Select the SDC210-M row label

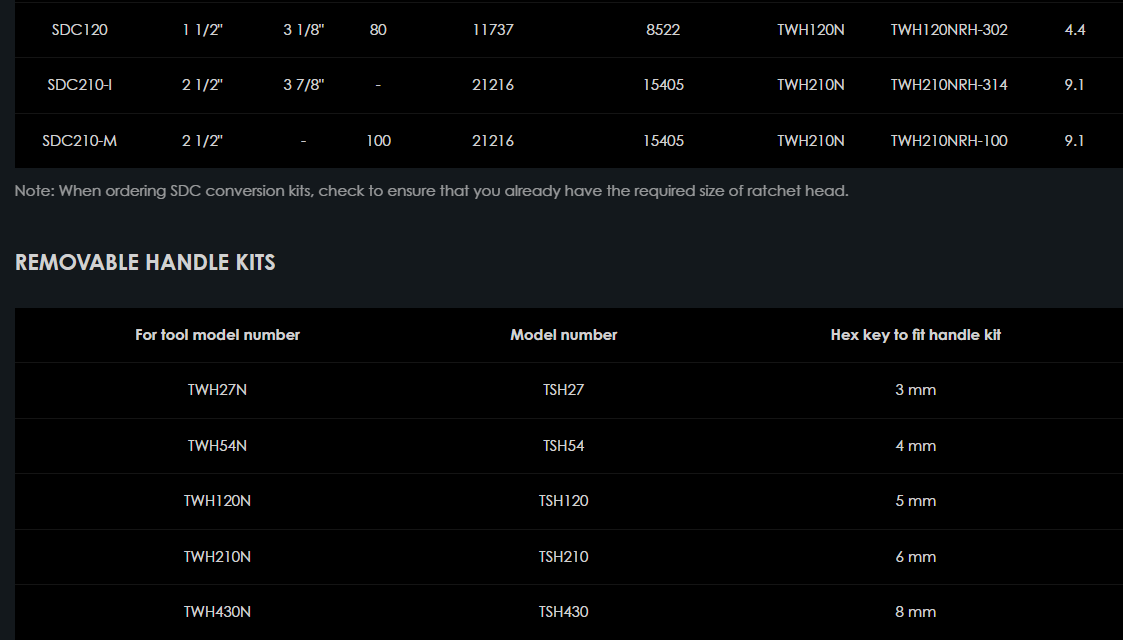[79, 141]
